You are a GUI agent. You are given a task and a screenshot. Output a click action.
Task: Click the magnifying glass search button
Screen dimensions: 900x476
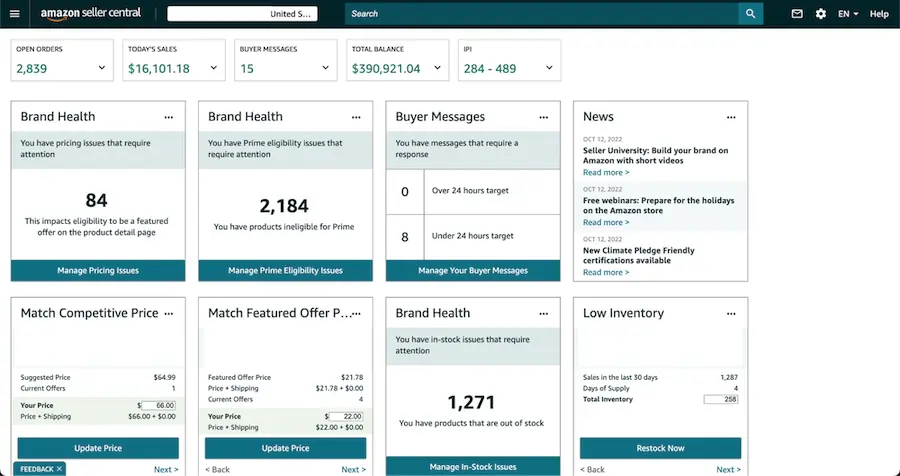click(750, 14)
